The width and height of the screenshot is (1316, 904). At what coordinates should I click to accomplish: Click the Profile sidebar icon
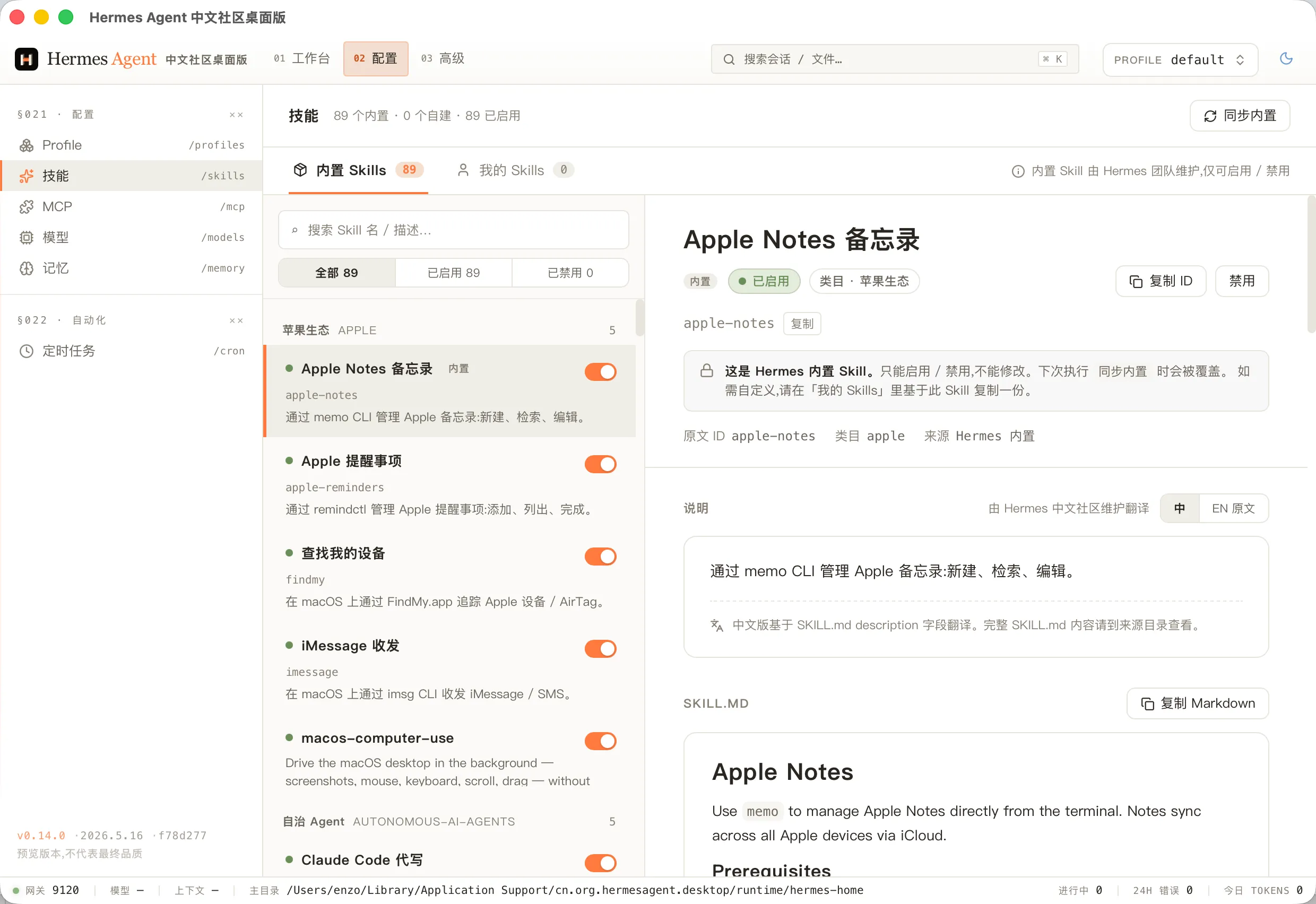pyautogui.click(x=27, y=145)
